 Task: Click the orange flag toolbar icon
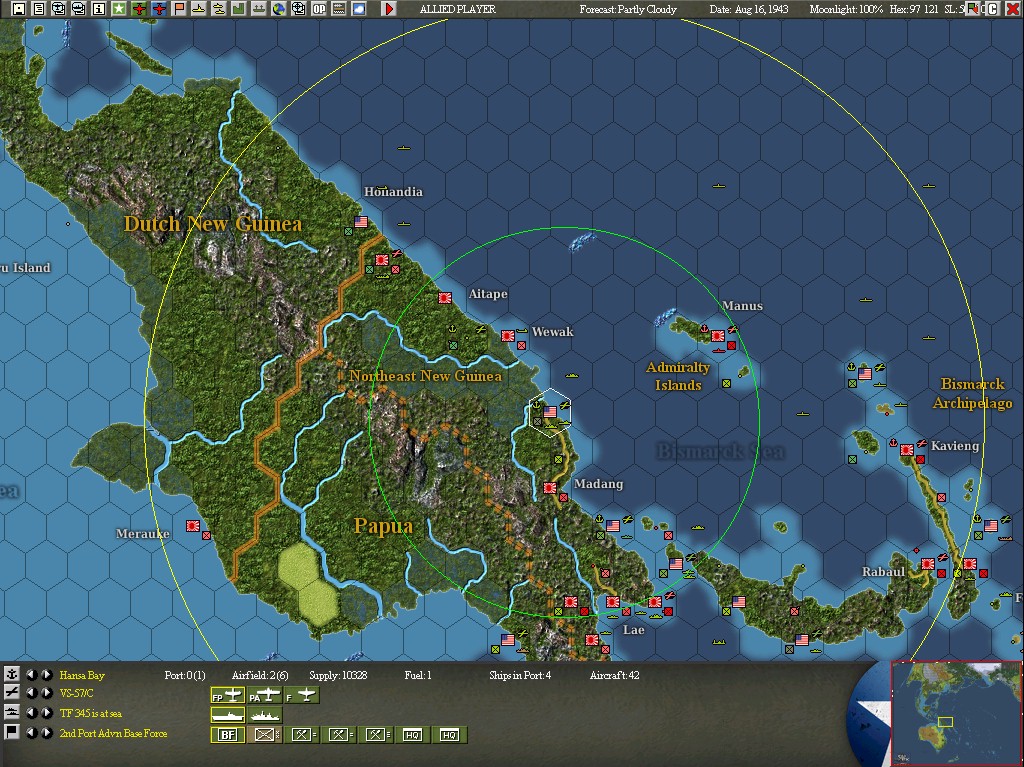(179, 8)
